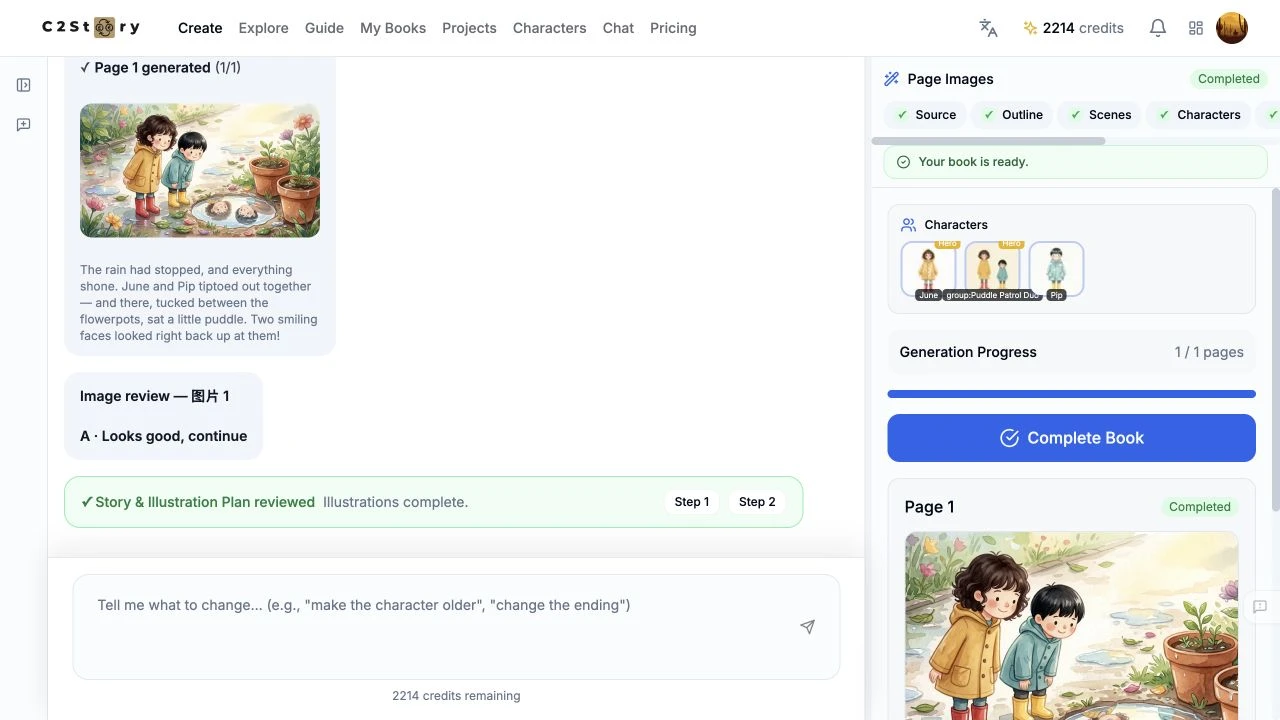The image size is (1280, 720).
Task: Go to Characters in top navigation
Action: coord(550,28)
